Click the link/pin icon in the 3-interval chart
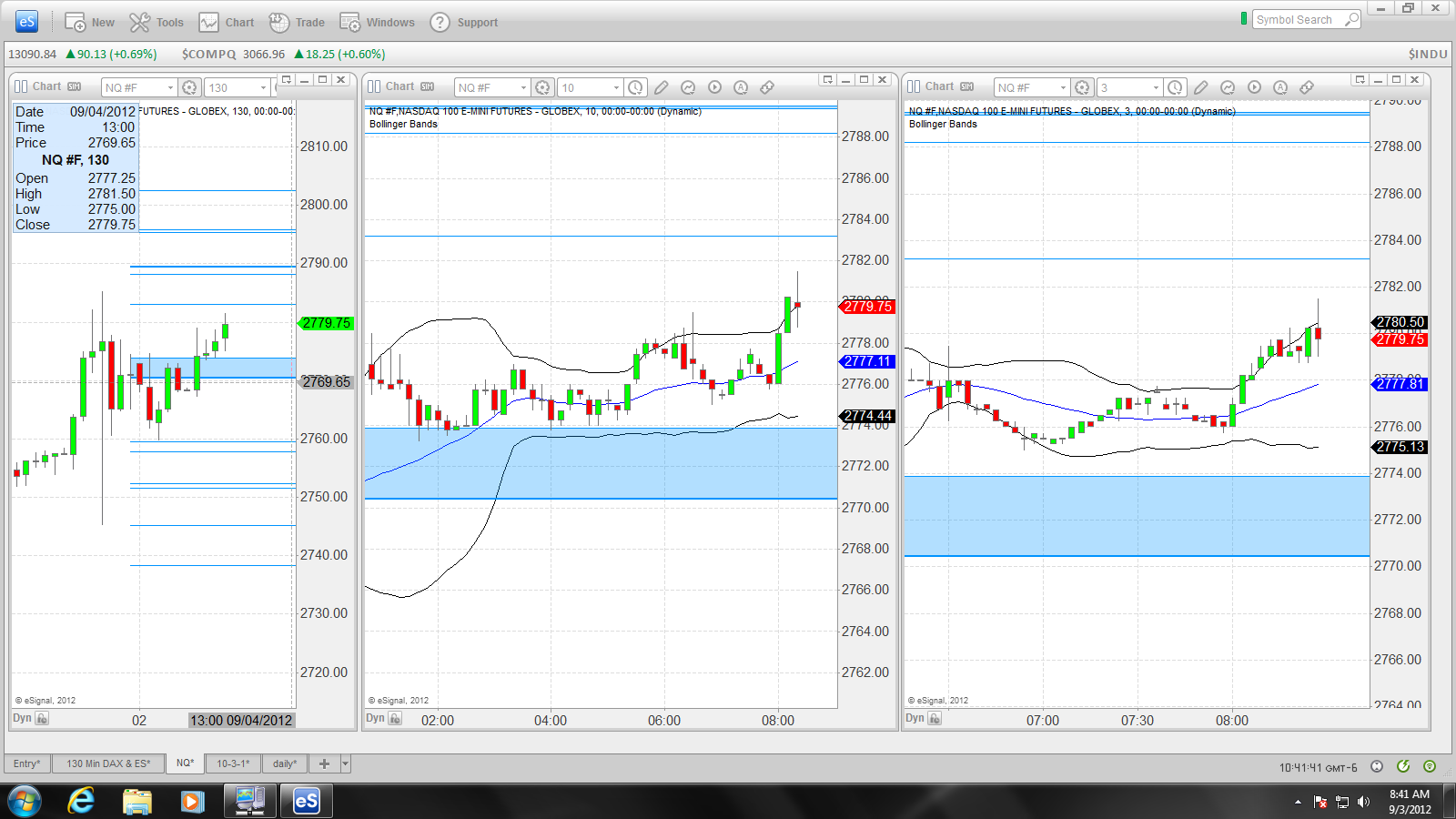This screenshot has height=819, width=1456. click(x=1307, y=87)
